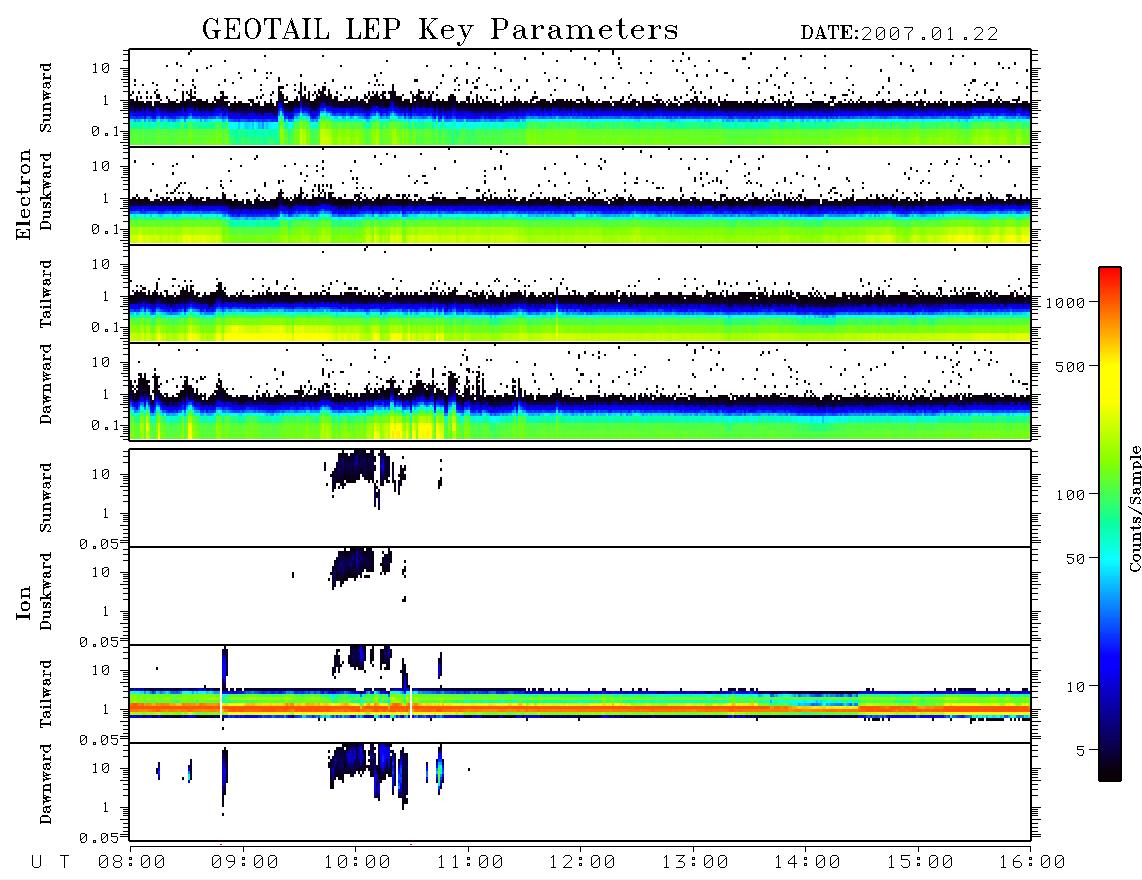Click the "DATE:2007.01.22" label
This screenshot has height=880, width=1142.
[899, 34]
